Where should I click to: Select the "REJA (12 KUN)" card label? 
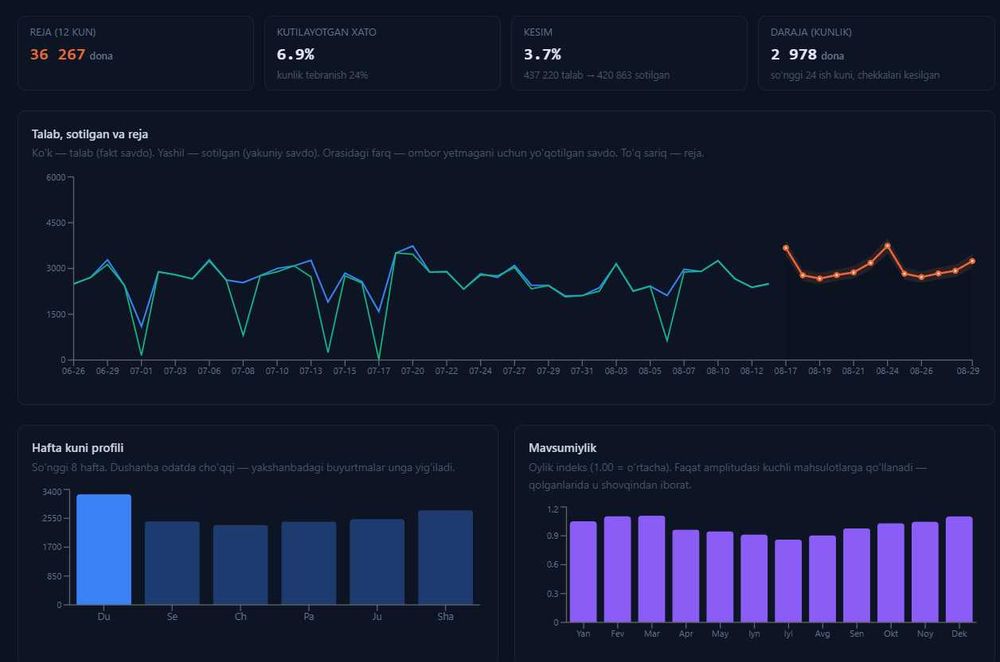point(62,32)
